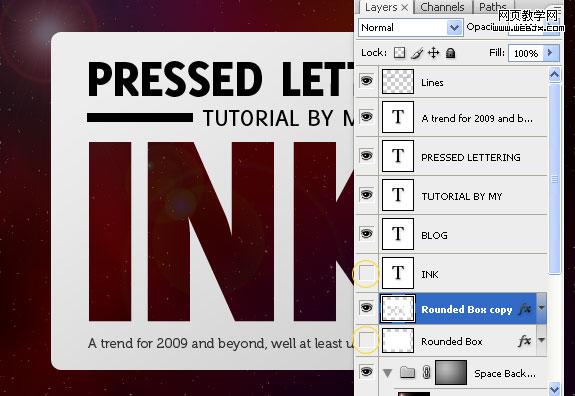Click the INK layer T thumbnail
This screenshot has height=396, width=575.
tap(398, 273)
